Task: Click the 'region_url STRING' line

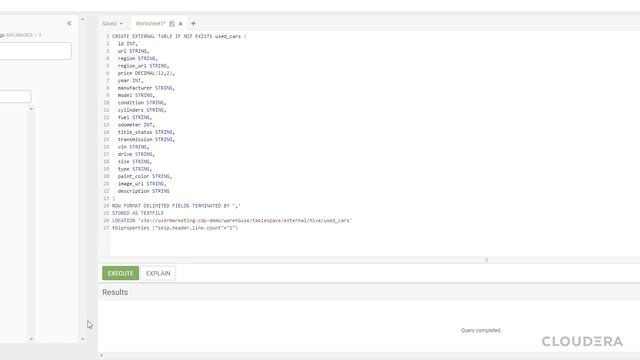Action: (x=143, y=66)
